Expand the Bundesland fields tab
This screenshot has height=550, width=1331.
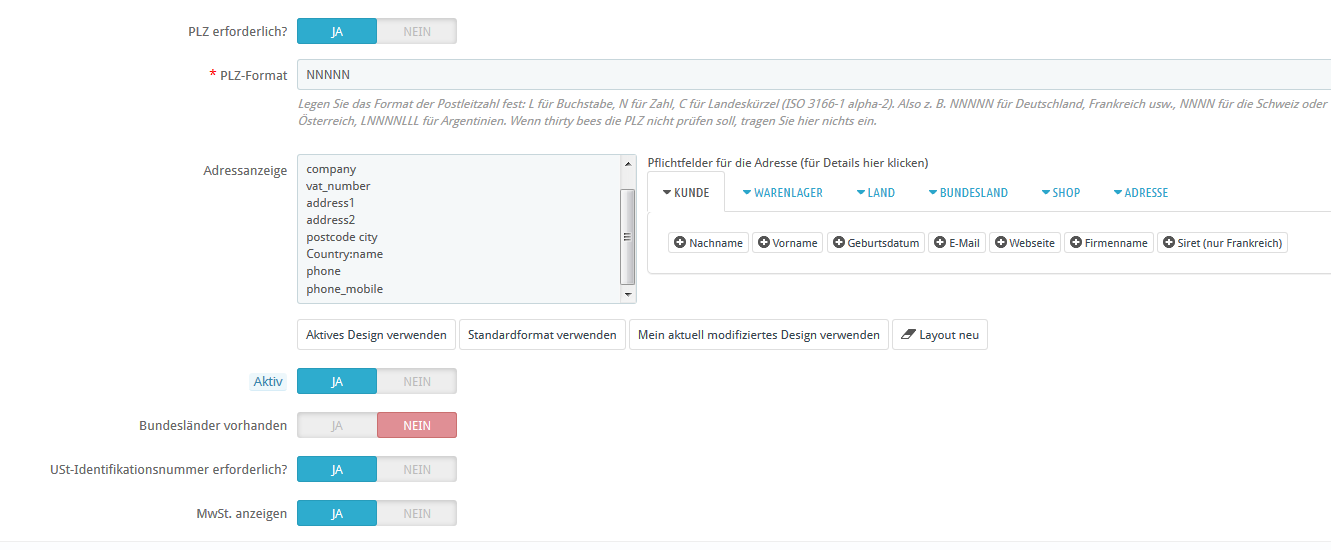pyautogui.click(x=967, y=192)
